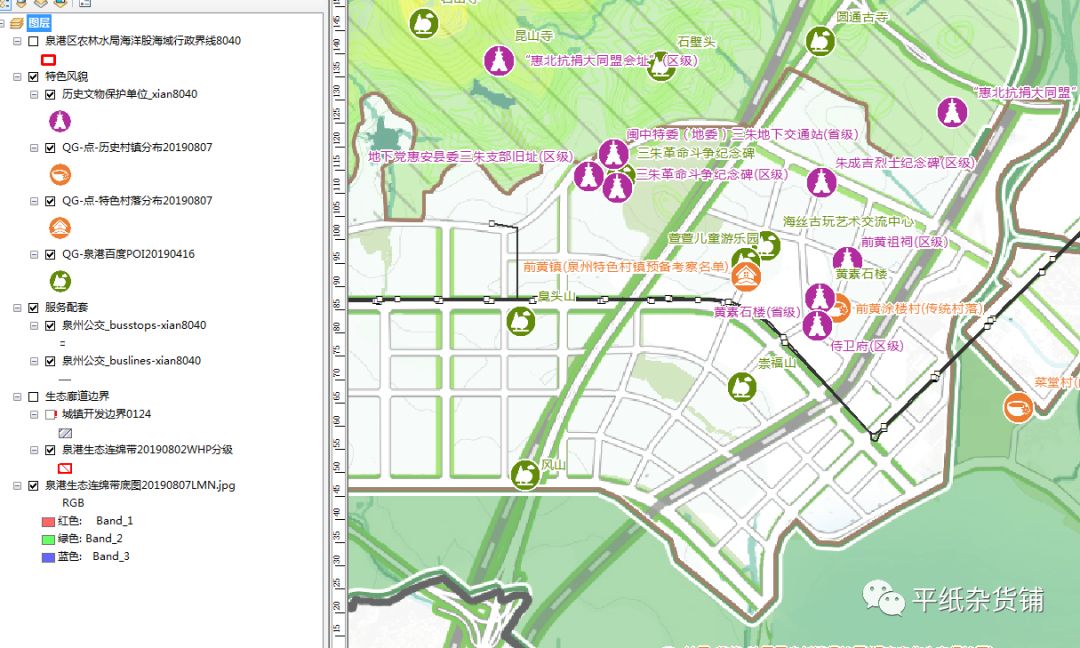Check the 城镇开发边界0124 layer box
The image size is (1080, 648).
[50, 415]
